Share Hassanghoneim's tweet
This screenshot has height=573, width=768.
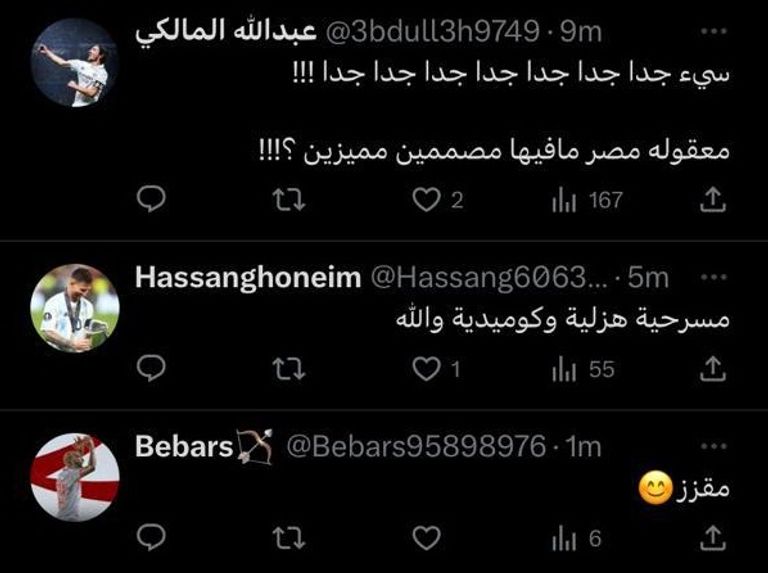click(x=713, y=368)
